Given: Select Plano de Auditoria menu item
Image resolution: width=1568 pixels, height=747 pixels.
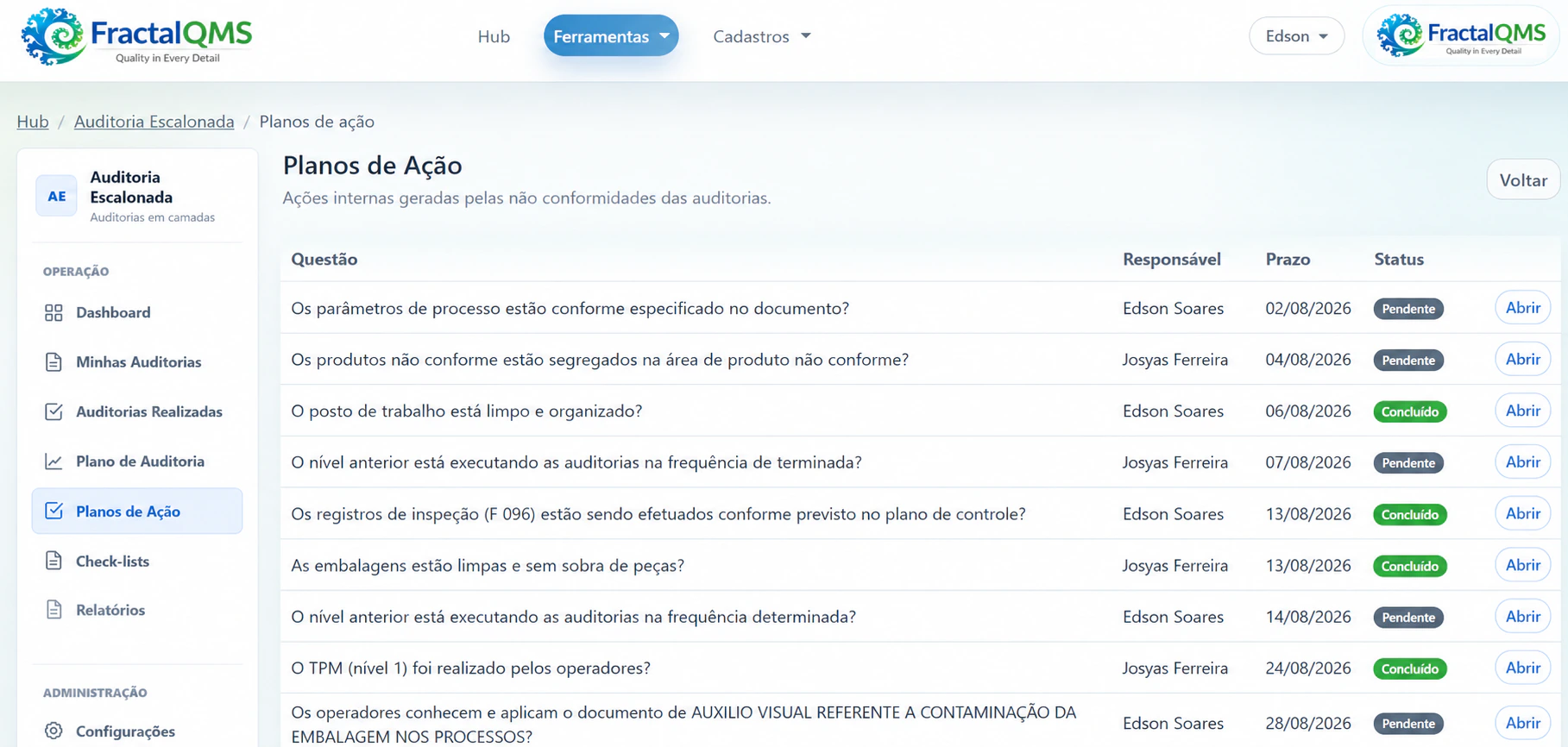Looking at the screenshot, I should point(137,461).
